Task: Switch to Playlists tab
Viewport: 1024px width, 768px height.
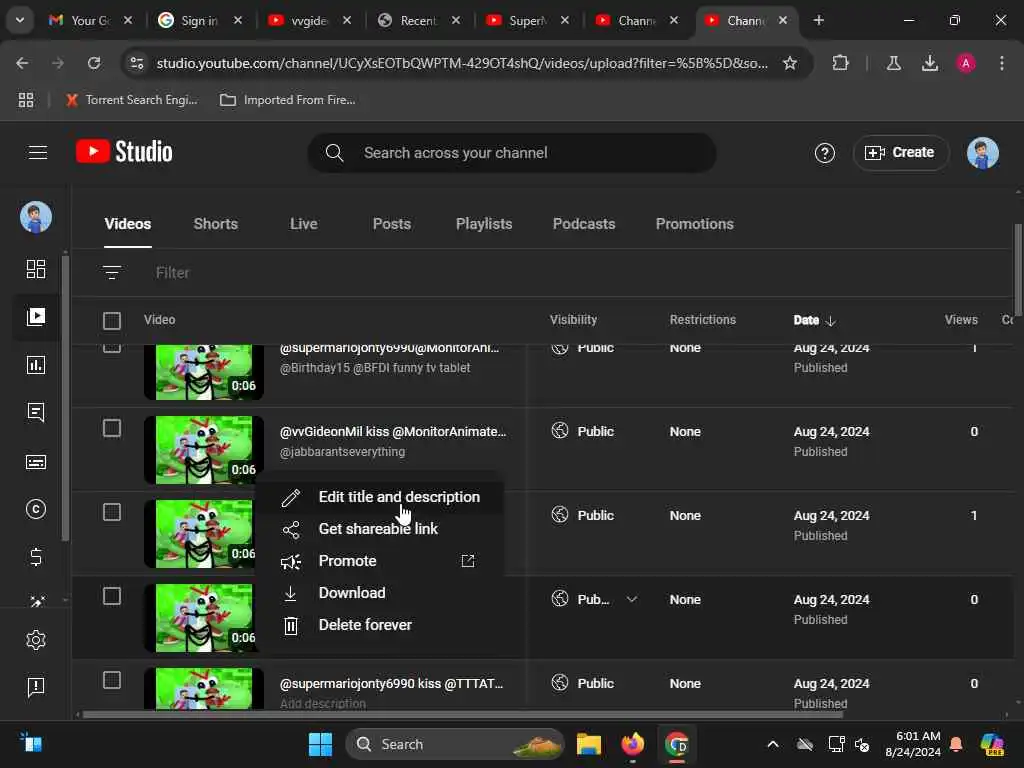Action: pos(484,224)
